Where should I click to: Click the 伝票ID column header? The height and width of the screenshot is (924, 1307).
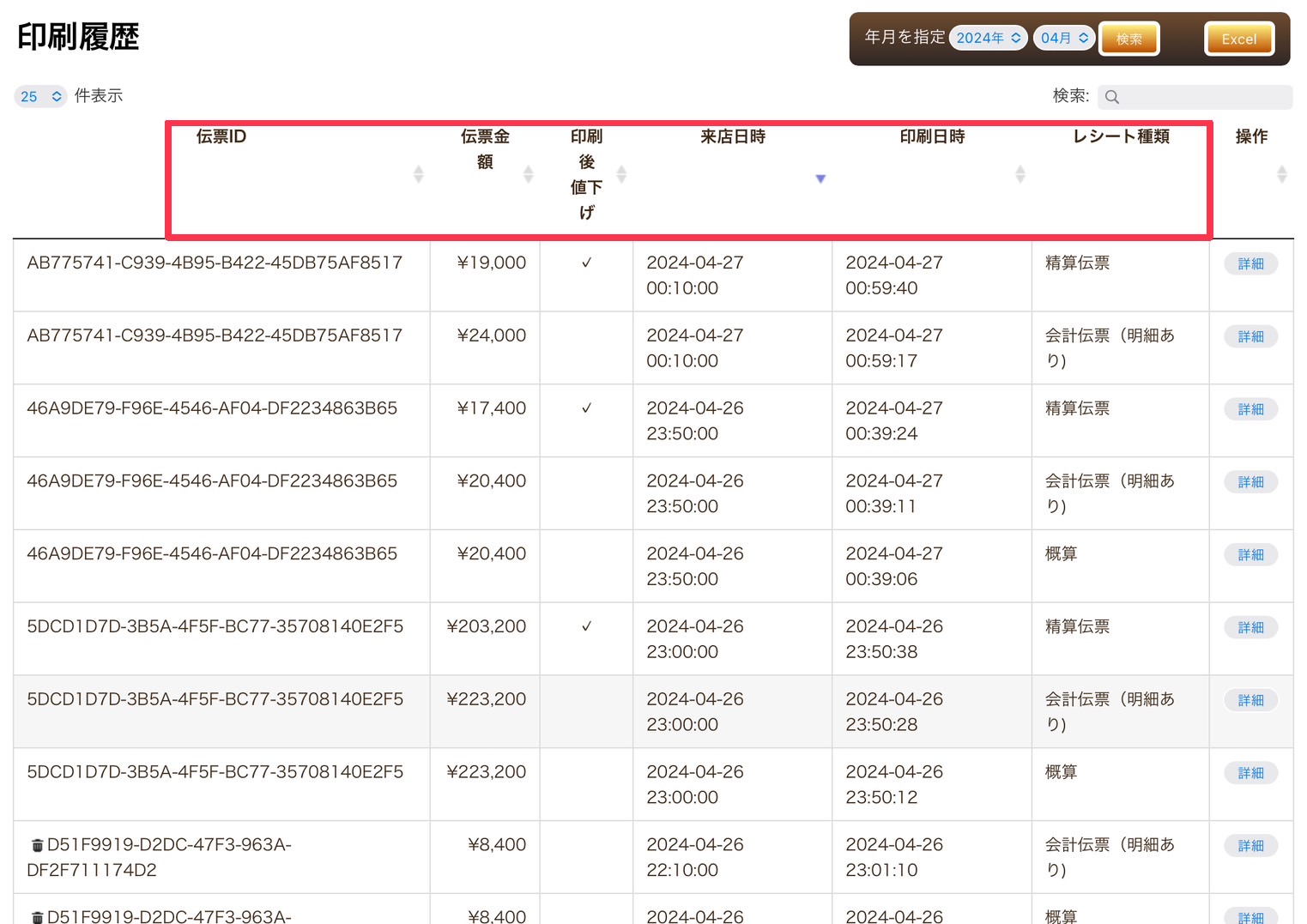pos(221,136)
